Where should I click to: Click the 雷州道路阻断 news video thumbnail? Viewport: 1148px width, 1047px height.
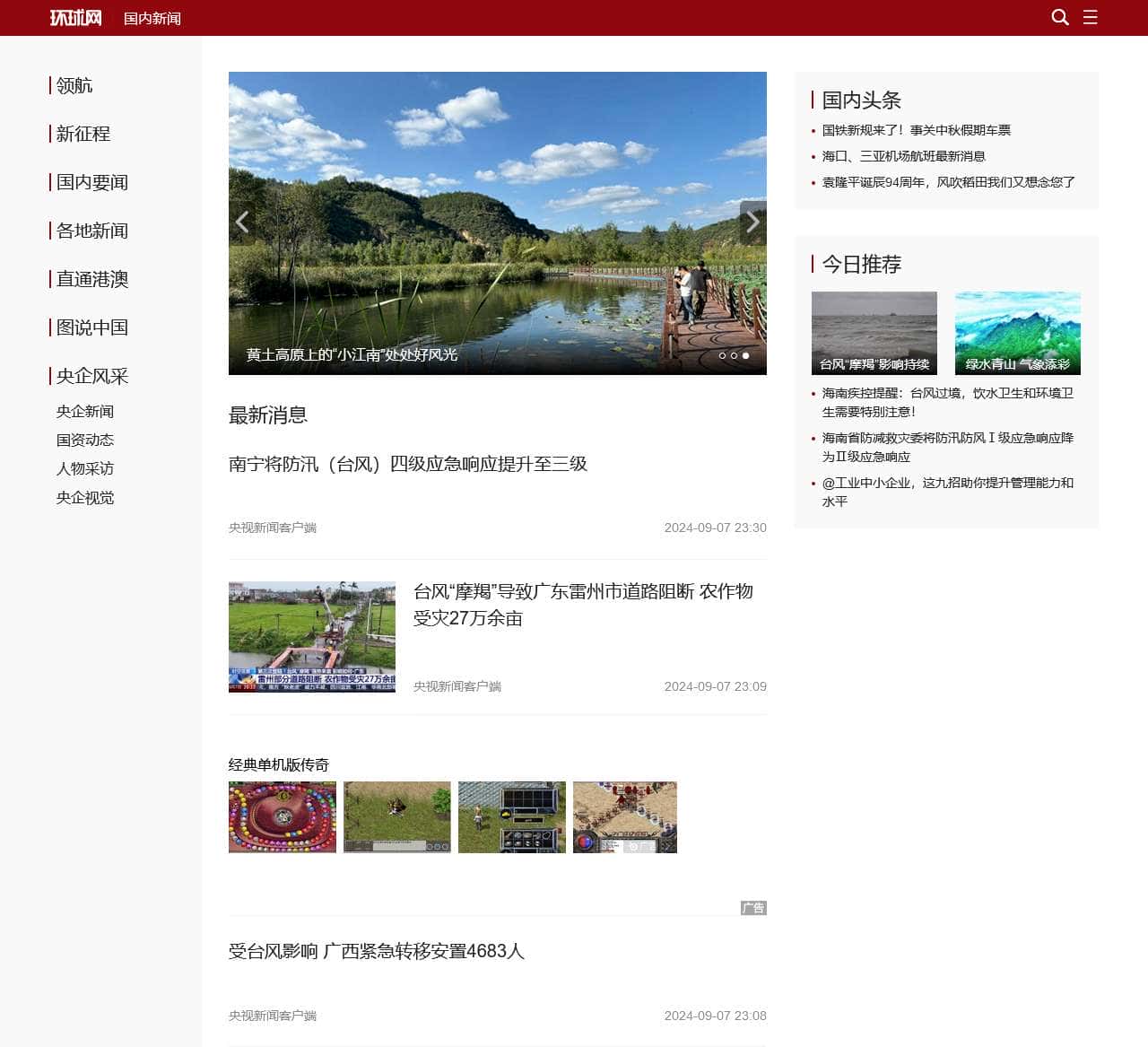coord(311,637)
